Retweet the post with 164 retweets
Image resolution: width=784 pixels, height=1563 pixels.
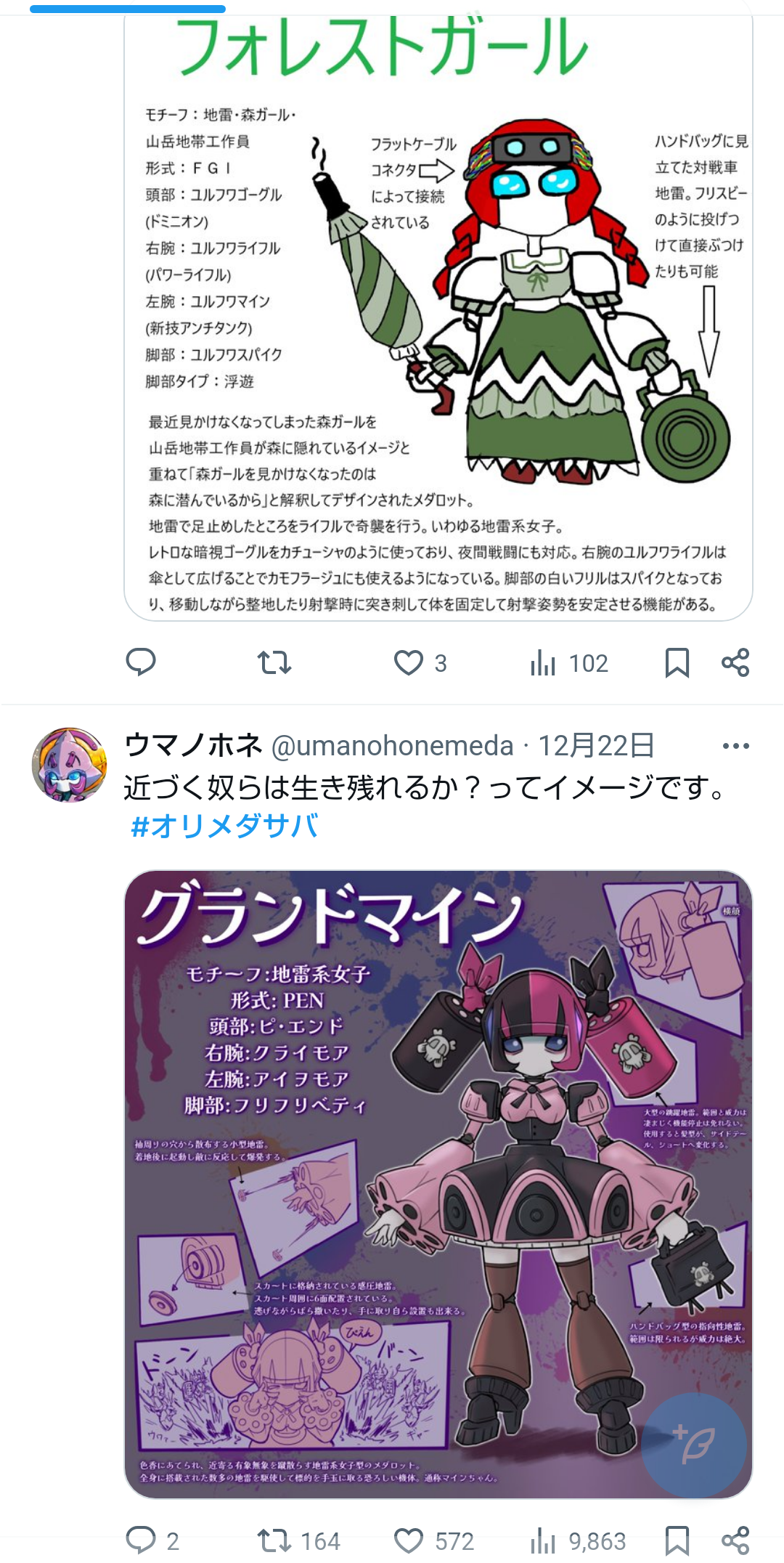point(298,1540)
